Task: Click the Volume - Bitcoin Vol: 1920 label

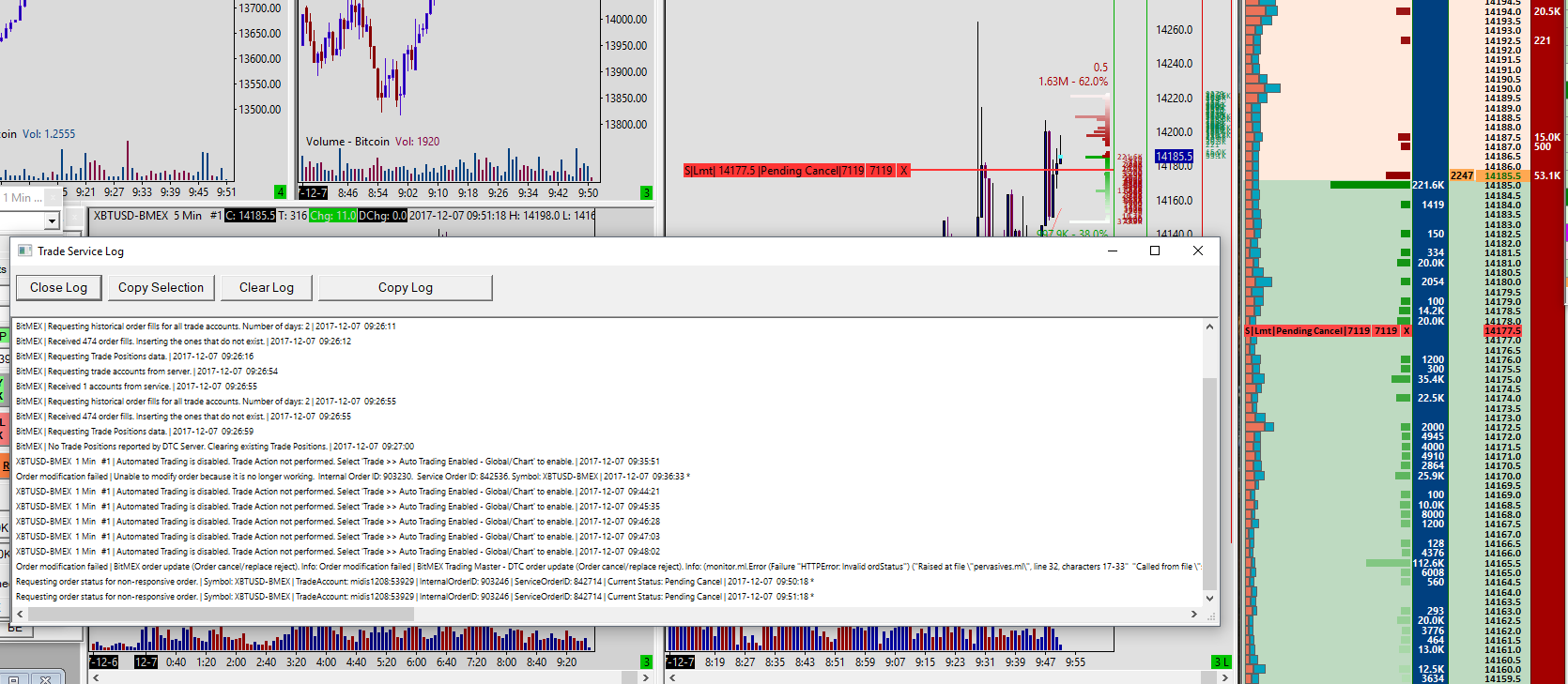Action: click(x=373, y=142)
